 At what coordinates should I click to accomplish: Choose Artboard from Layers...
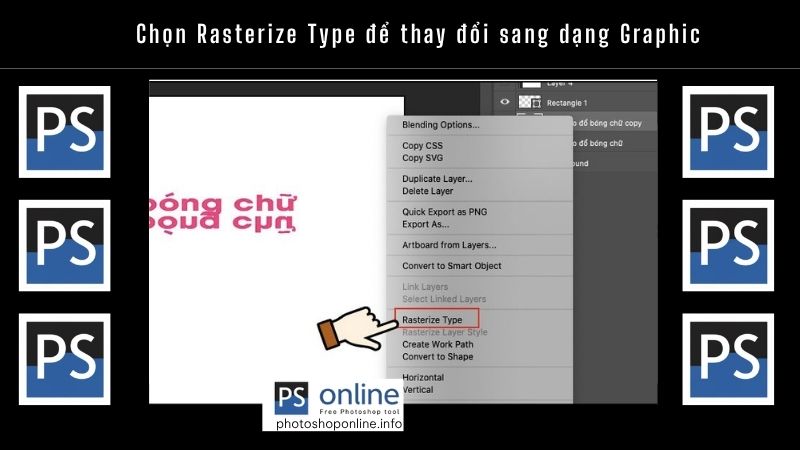click(449, 245)
